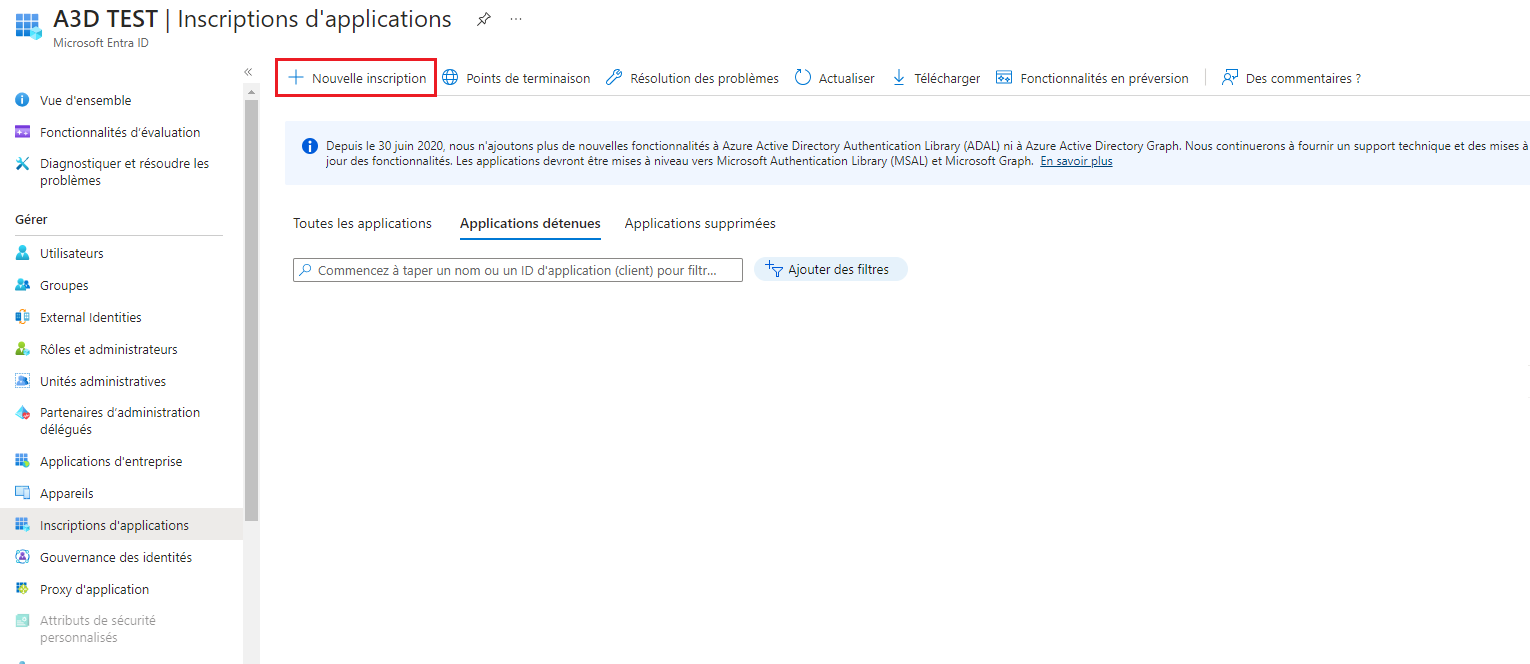
Task: Click the info icon in the ADAL banner
Action: tap(309, 146)
